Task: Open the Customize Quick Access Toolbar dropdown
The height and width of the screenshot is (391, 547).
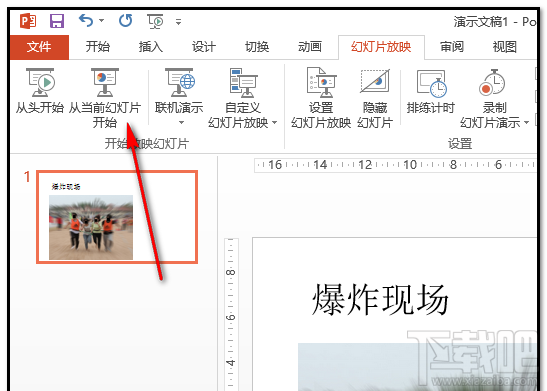Action: tap(178, 22)
